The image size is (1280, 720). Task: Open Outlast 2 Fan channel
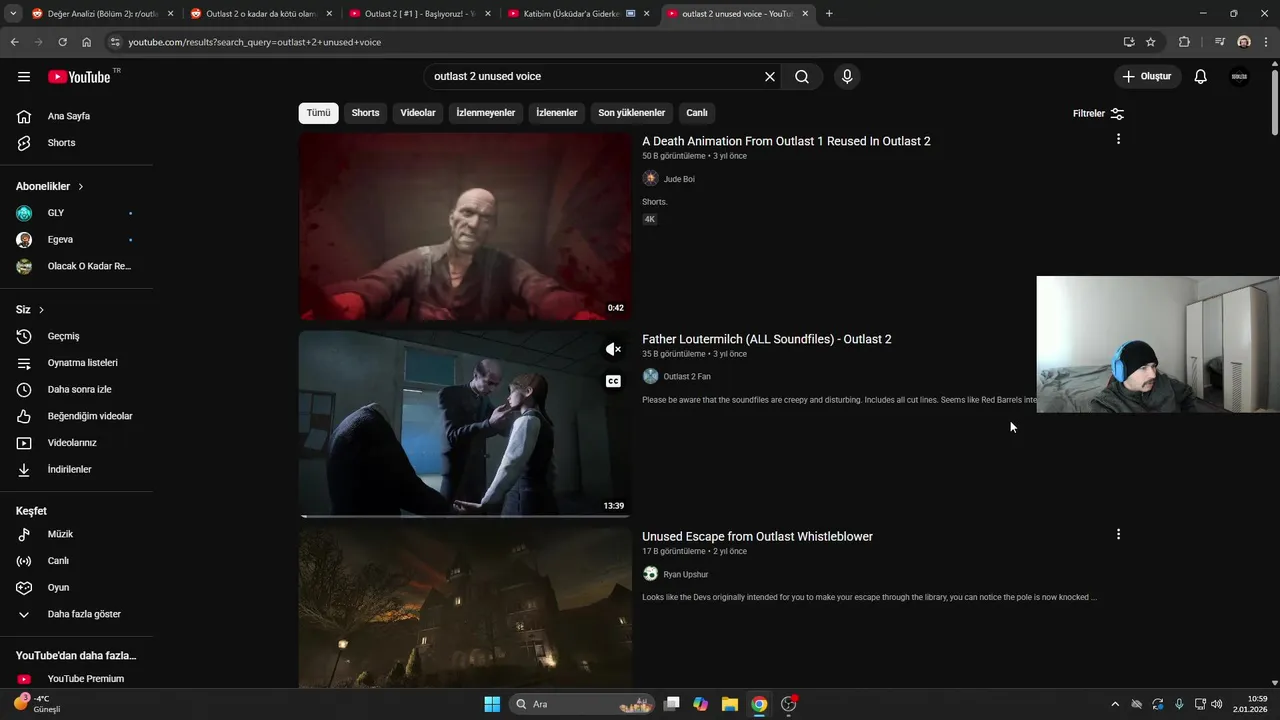(687, 376)
